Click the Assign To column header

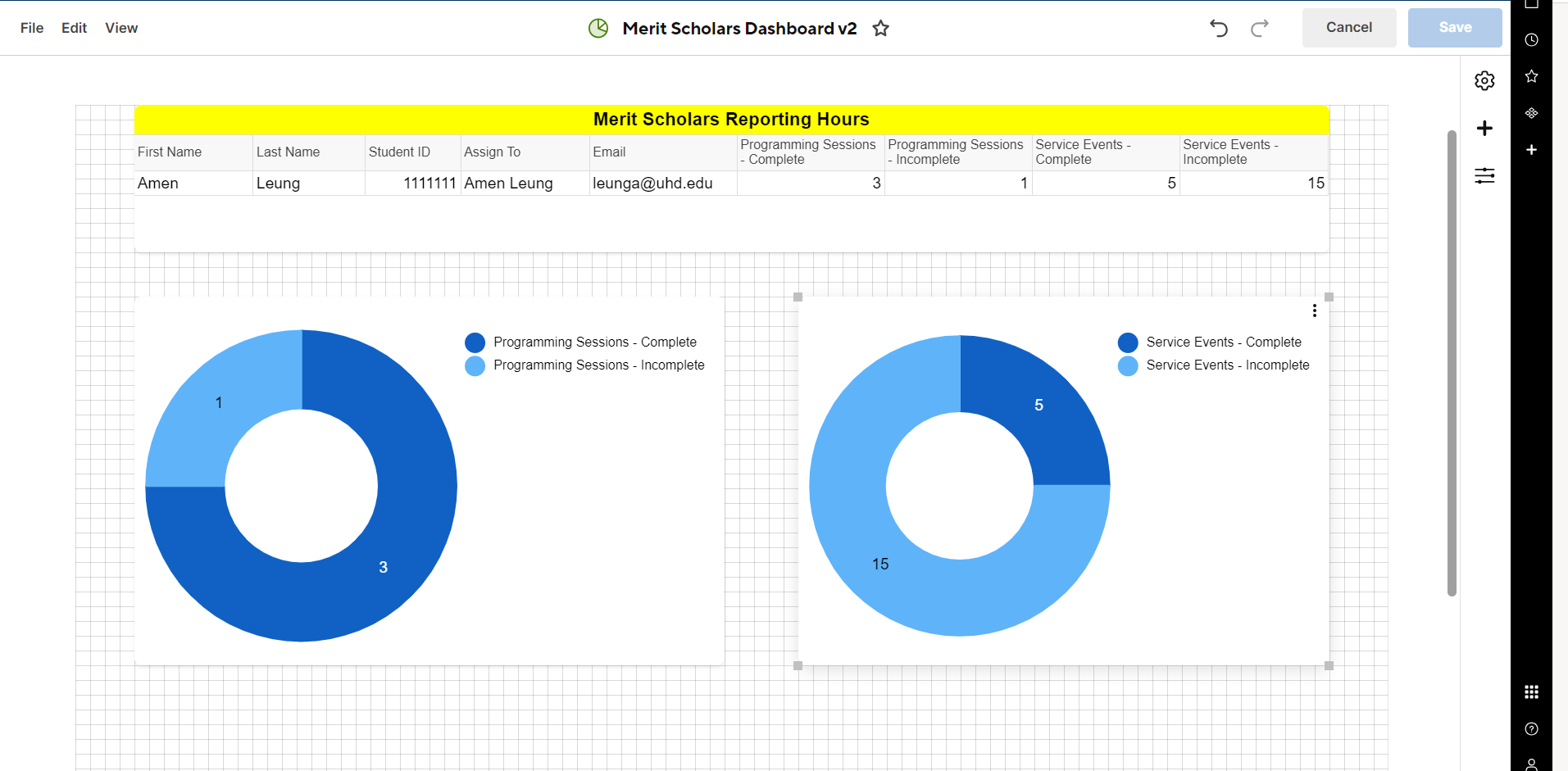pos(525,152)
